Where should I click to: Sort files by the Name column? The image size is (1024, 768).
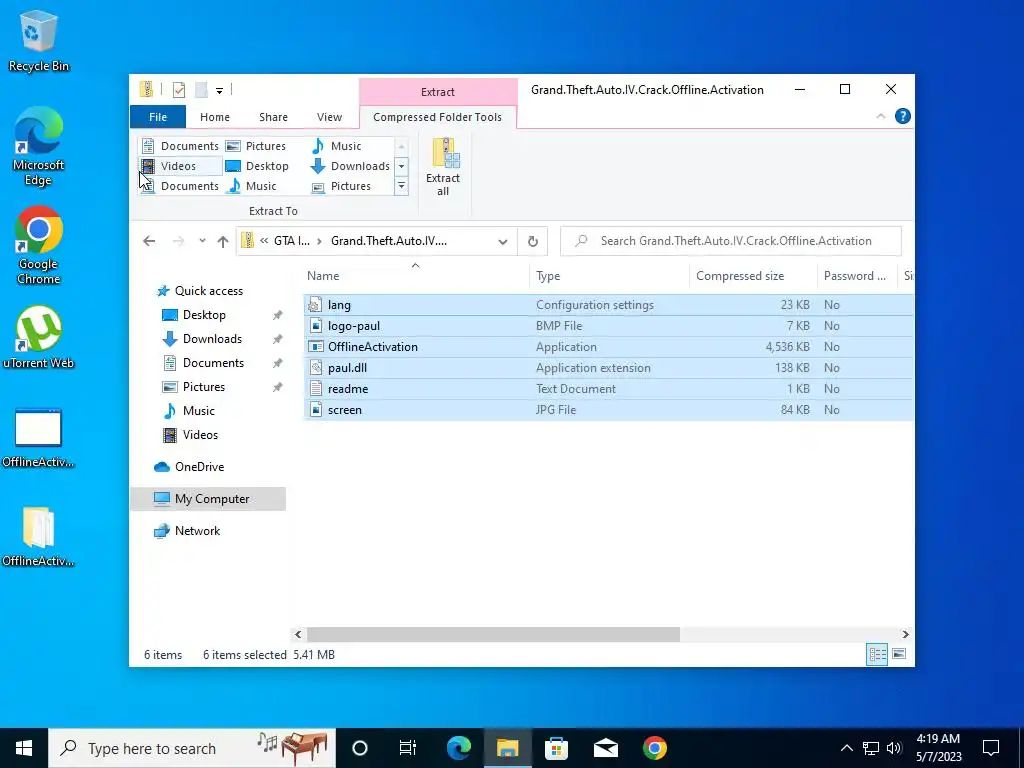[415, 276]
